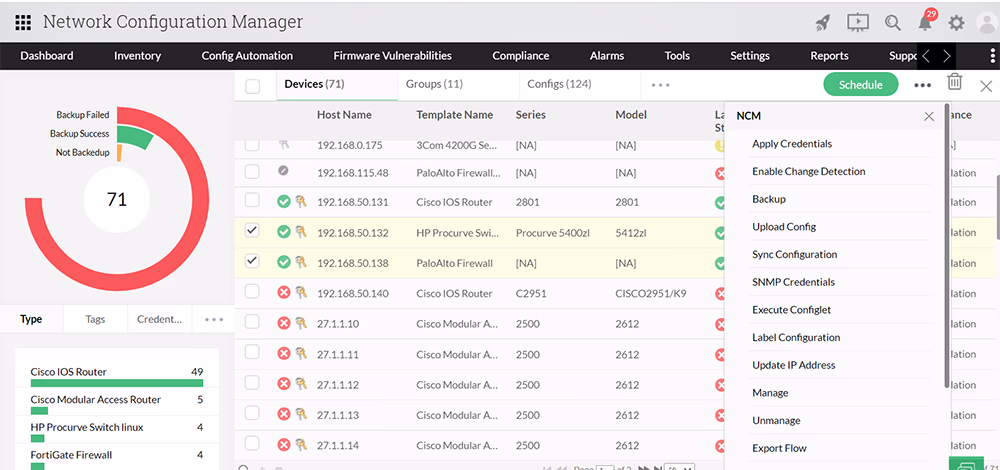Uncheck the box for 192.168.50.138
Screen dimensions: 1000x470
[253, 261]
